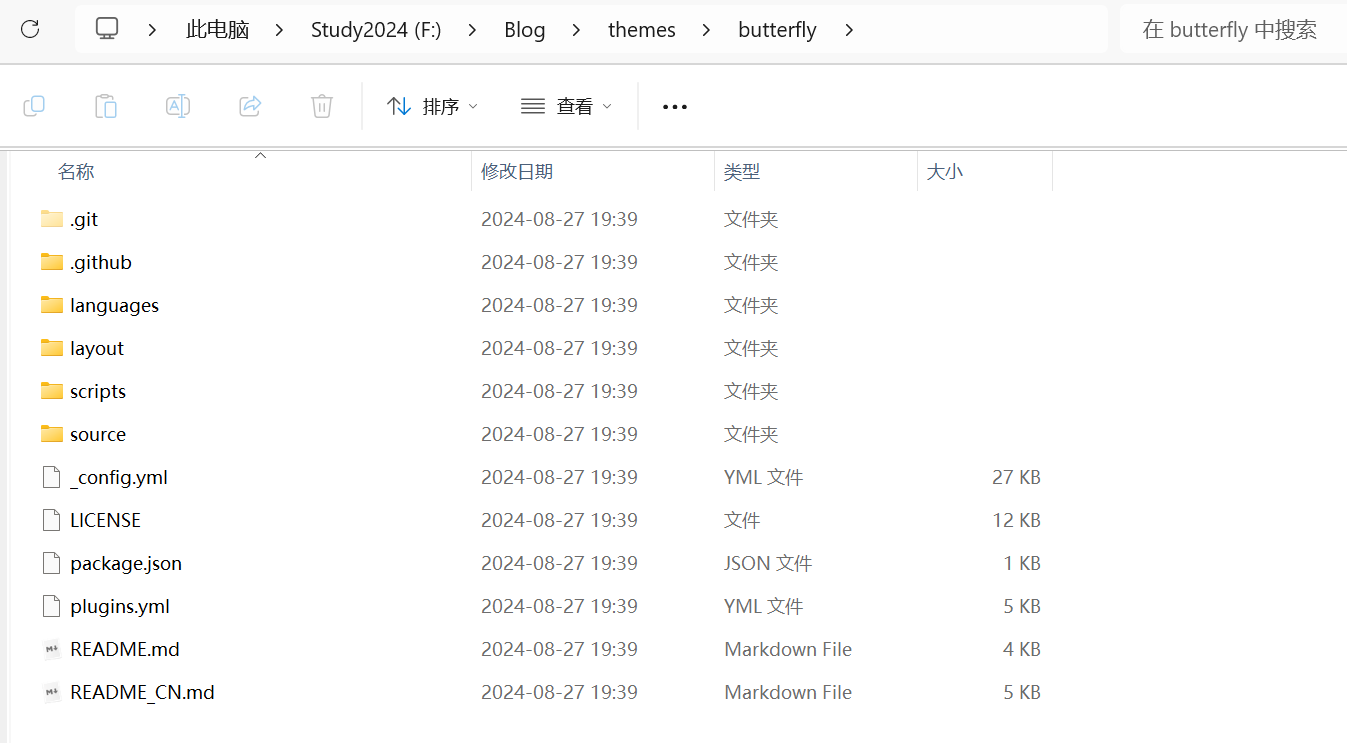Open the 查看 view dropdown
1347x743 pixels.
tap(566, 106)
